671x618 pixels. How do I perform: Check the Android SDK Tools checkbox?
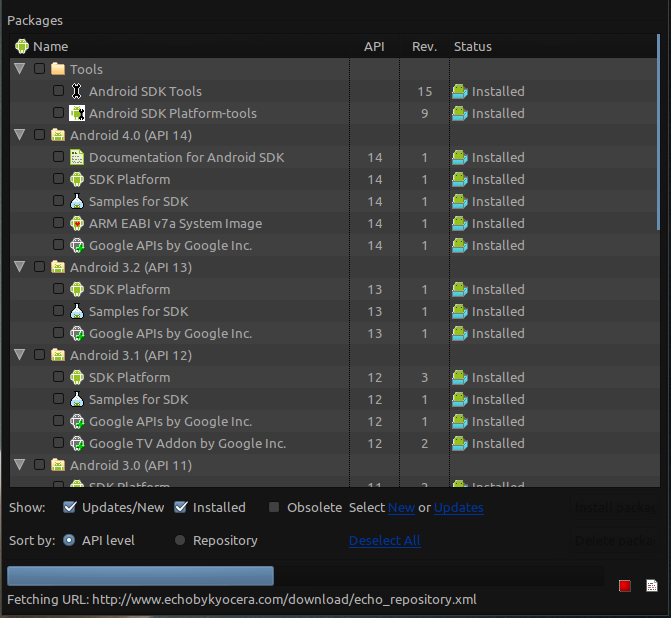tap(58, 91)
